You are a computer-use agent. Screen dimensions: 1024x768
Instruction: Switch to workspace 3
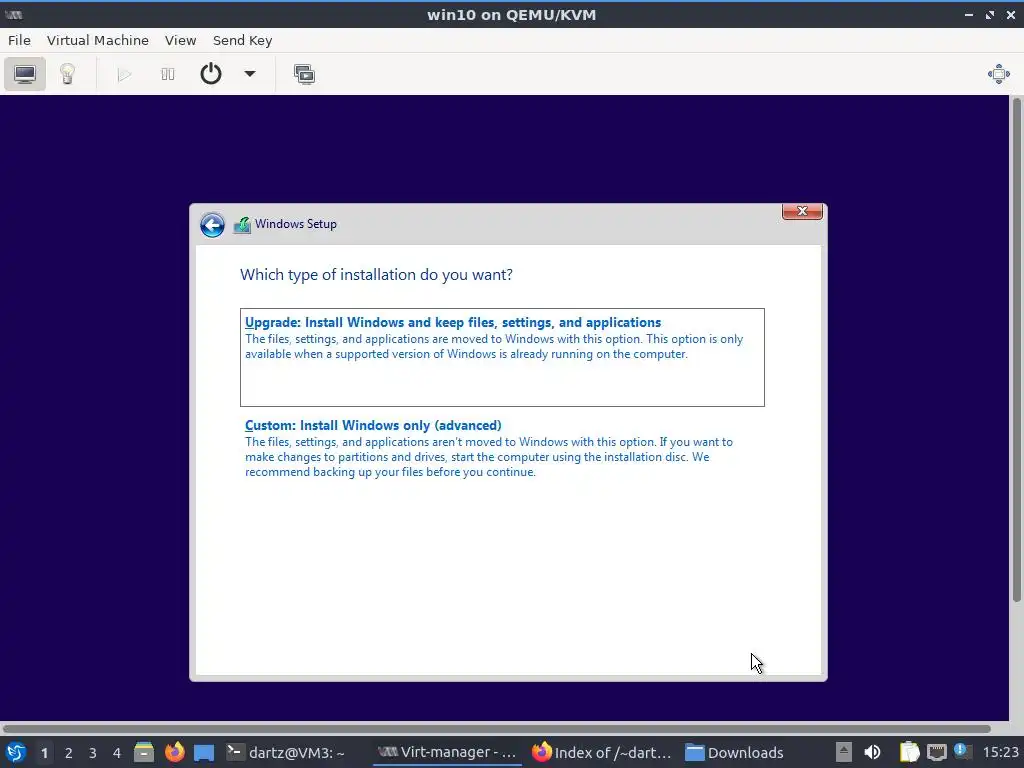pyautogui.click(x=93, y=753)
